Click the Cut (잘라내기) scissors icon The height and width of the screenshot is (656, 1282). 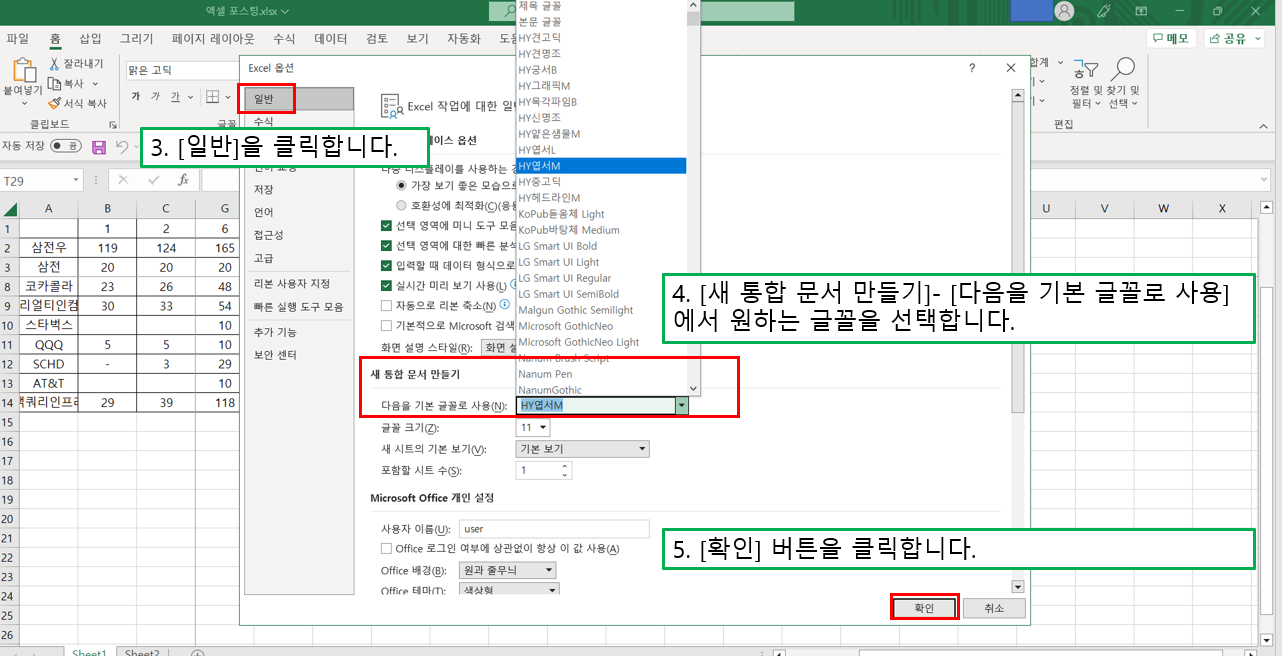[x=56, y=64]
